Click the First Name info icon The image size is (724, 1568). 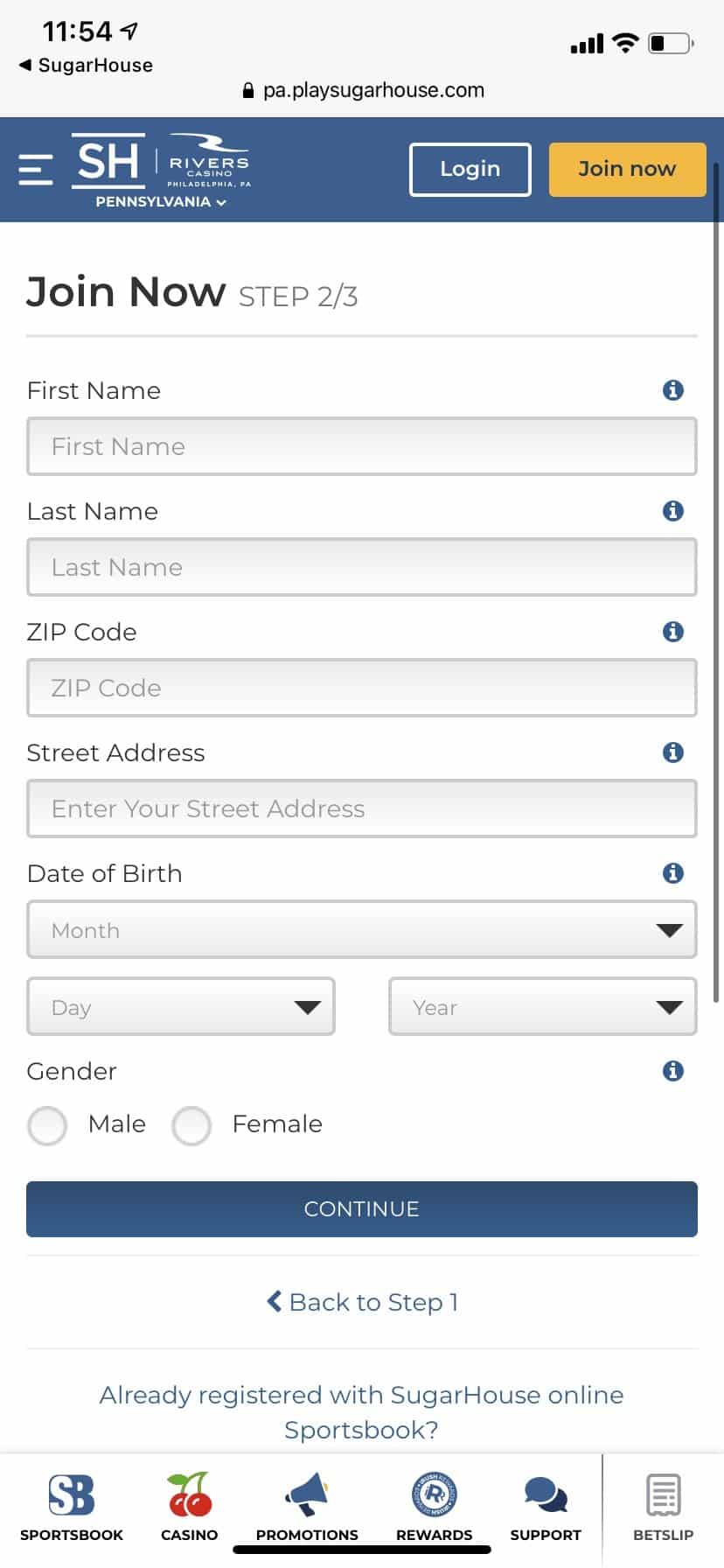click(672, 390)
